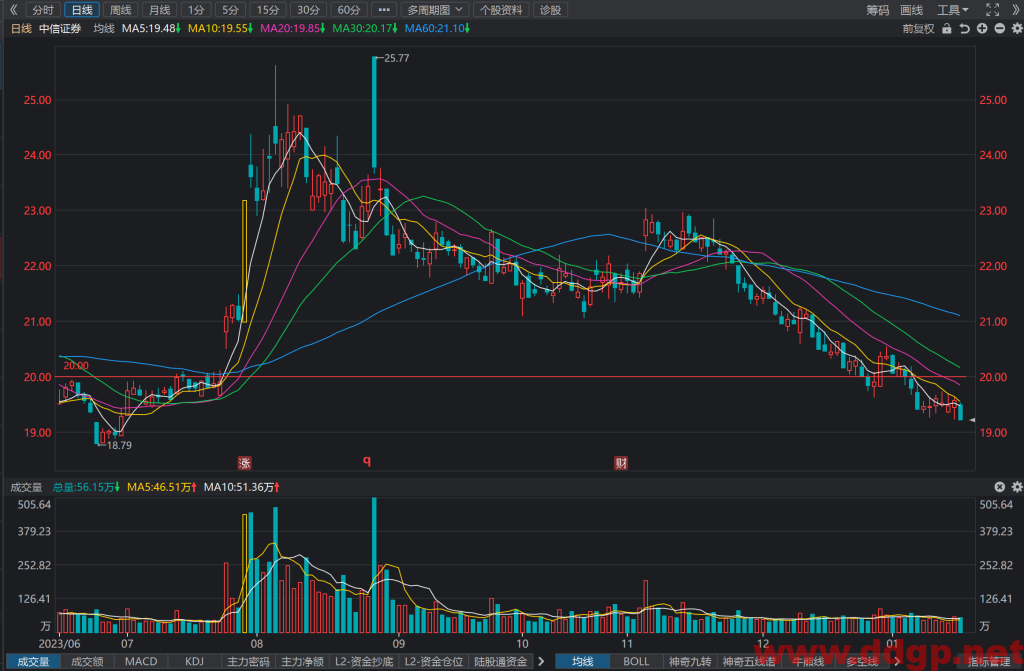Open 工具 tools dropdown menu

click(x=953, y=10)
